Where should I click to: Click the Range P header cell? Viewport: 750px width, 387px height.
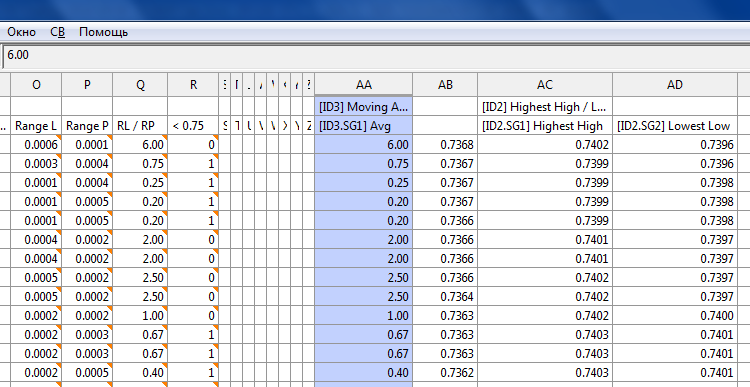point(87,126)
